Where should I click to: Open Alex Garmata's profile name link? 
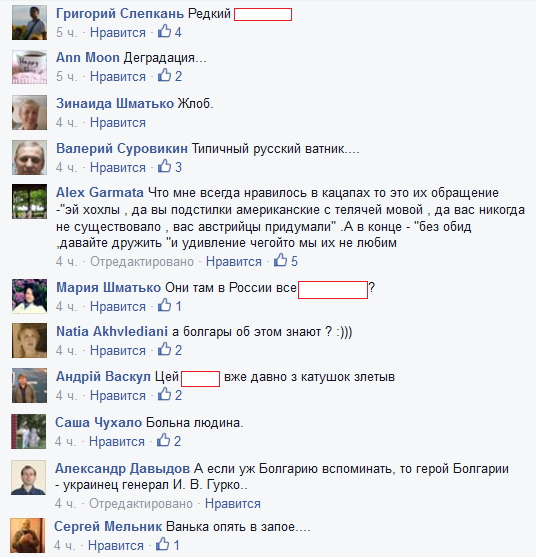click(100, 193)
